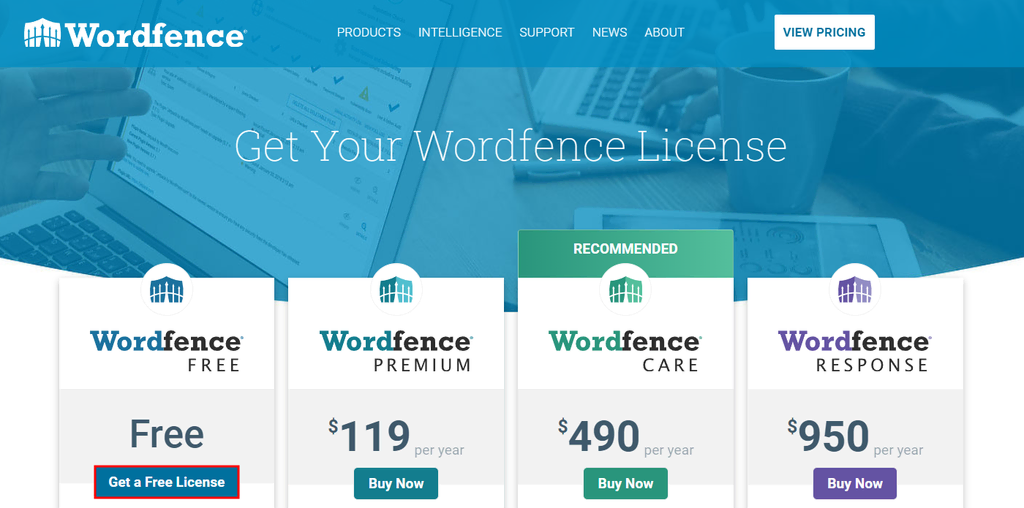The width and height of the screenshot is (1024, 508).
Task: Open the Products menu
Action: (x=369, y=32)
